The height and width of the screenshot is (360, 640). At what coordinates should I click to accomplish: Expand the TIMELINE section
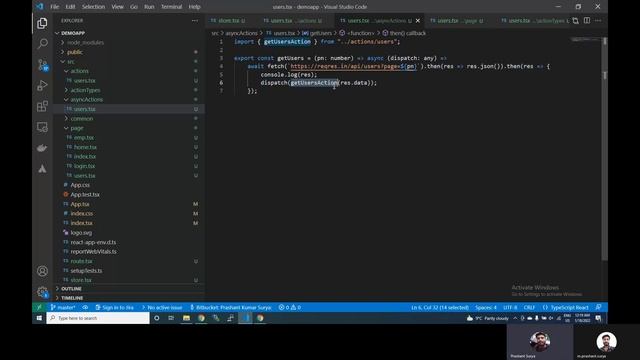(130, 298)
